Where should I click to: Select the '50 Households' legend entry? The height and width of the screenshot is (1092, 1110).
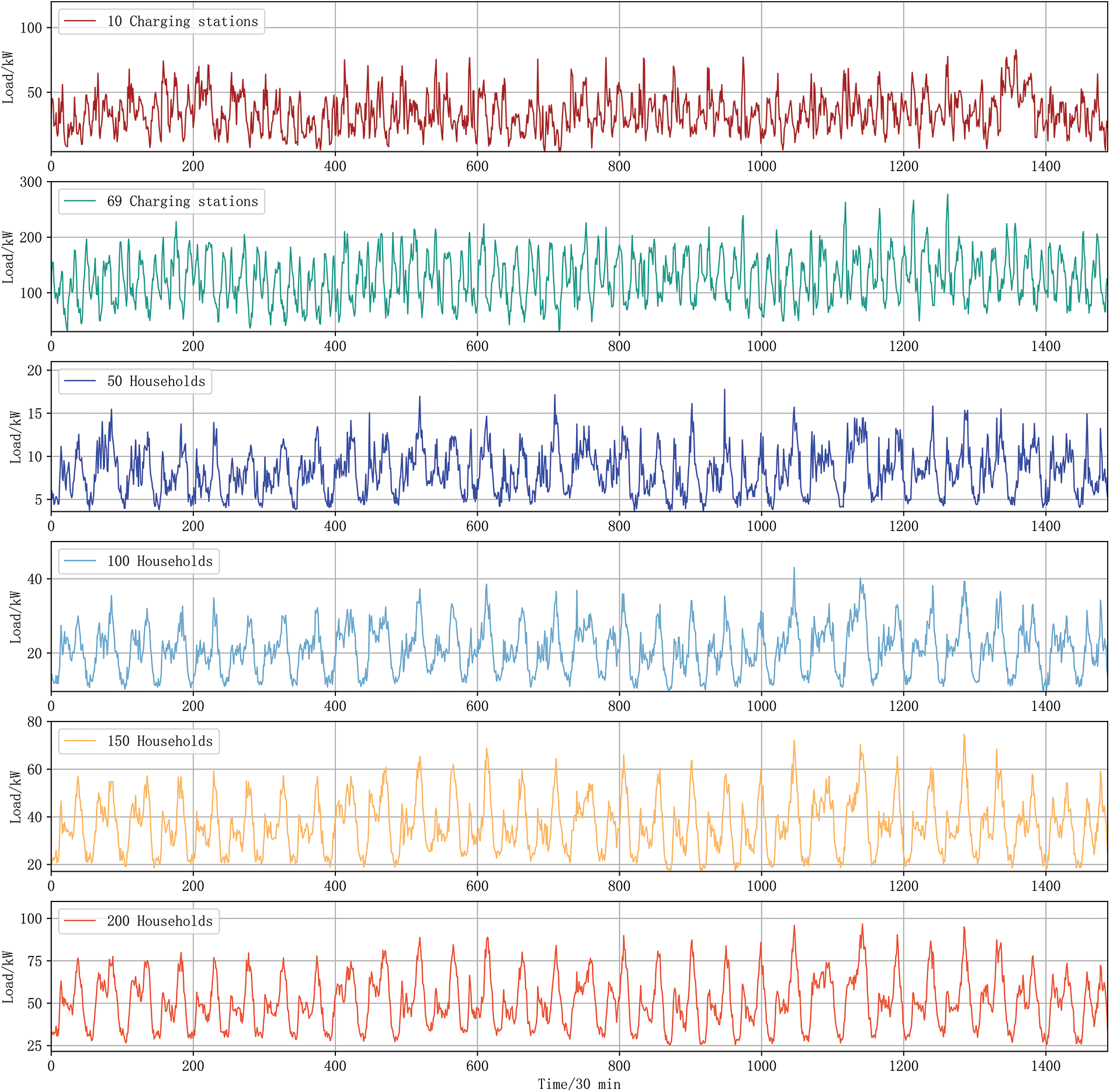pyautogui.click(x=156, y=382)
